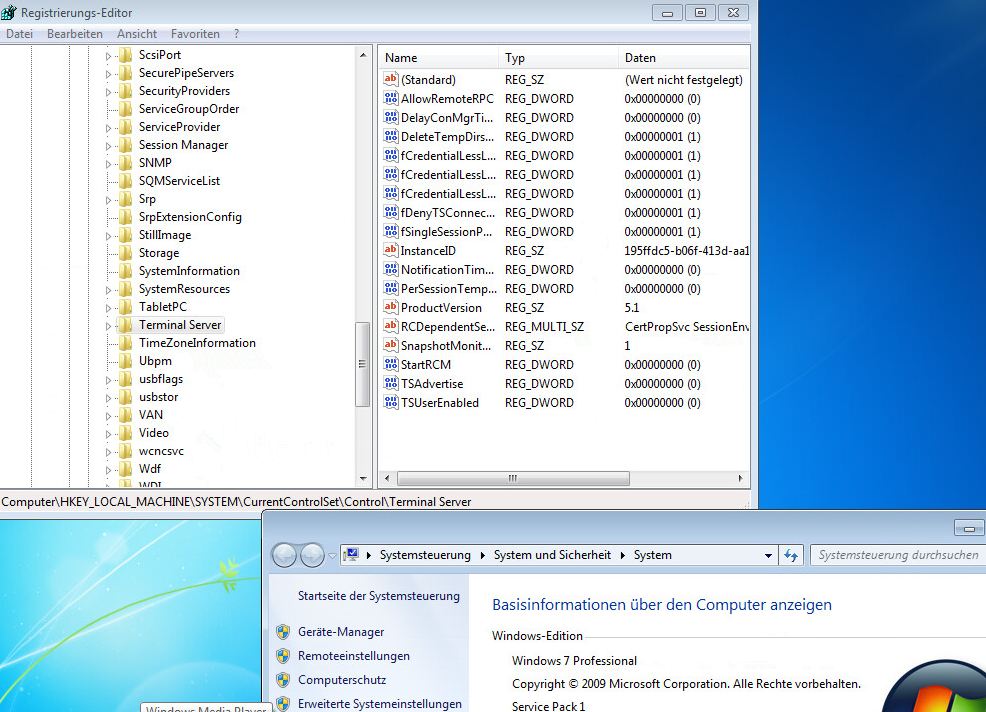The height and width of the screenshot is (712, 986).
Task: Click the TSAdvertise DWORD icon
Action: click(391, 383)
